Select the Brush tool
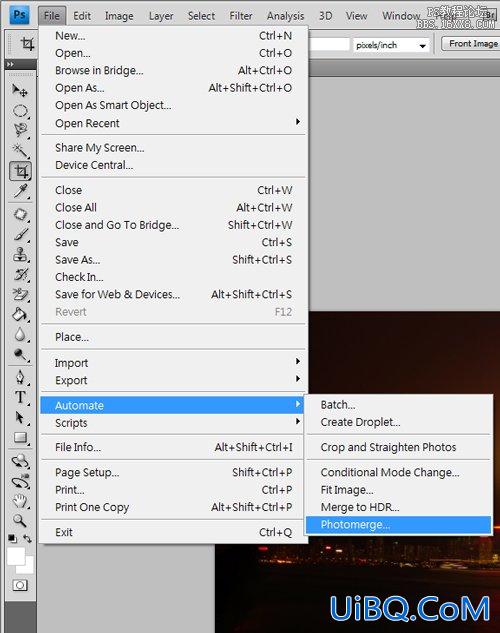The height and width of the screenshot is (633, 500). [x=20, y=234]
